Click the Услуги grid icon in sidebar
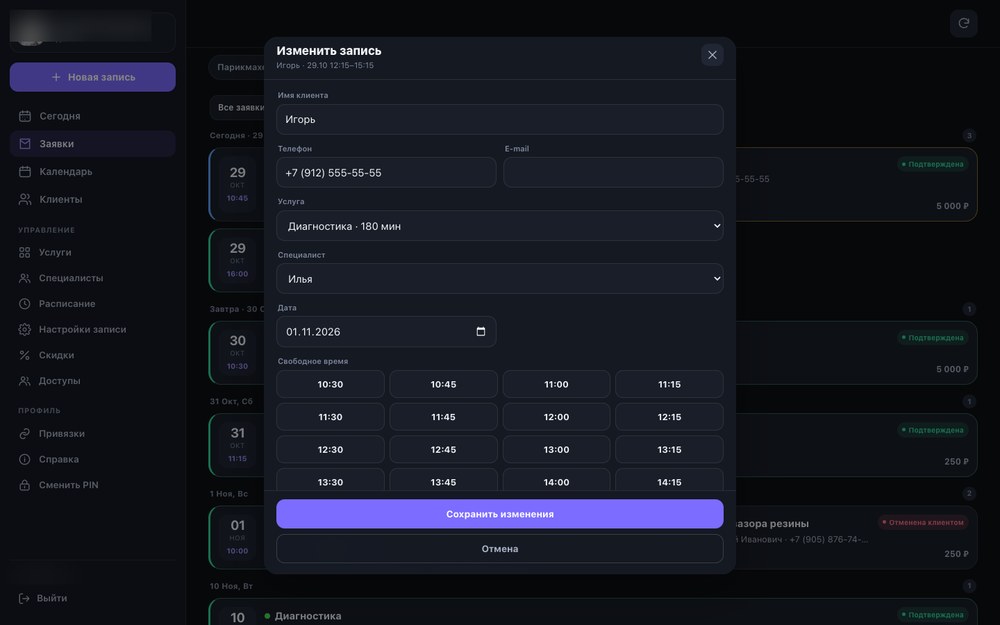The width and height of the screenshot is (1000, 625). 24,253
